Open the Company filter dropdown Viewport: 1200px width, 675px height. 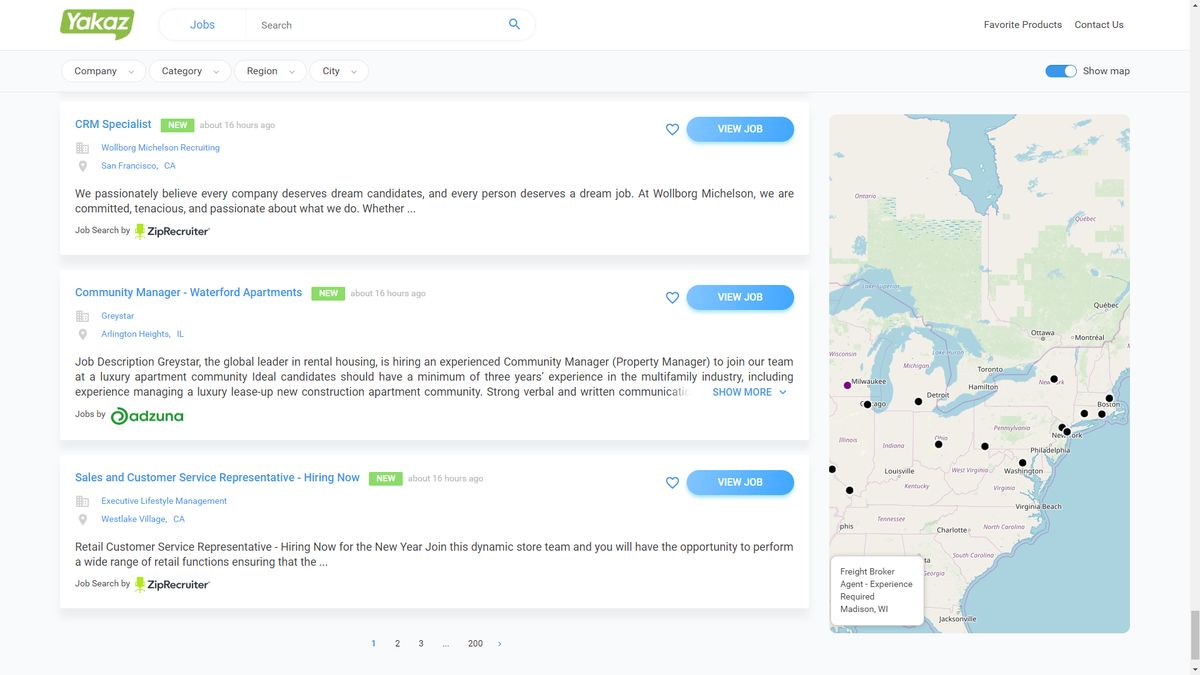[103, 71]
